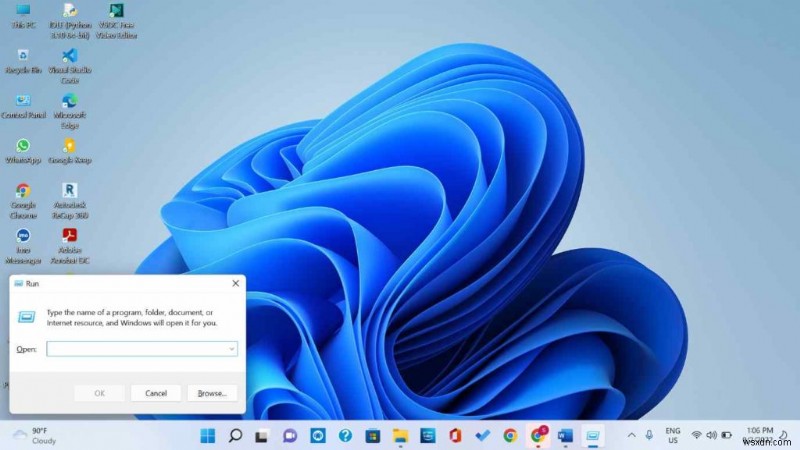The width and height of the screenshot is (800, 450).
Task: Focus the Open text field in Run
Action: (x=142, y=349)
